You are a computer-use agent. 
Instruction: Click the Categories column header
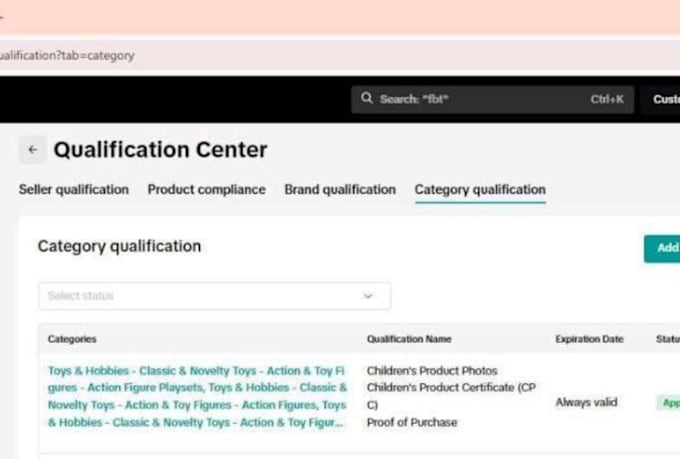(72, 339)
